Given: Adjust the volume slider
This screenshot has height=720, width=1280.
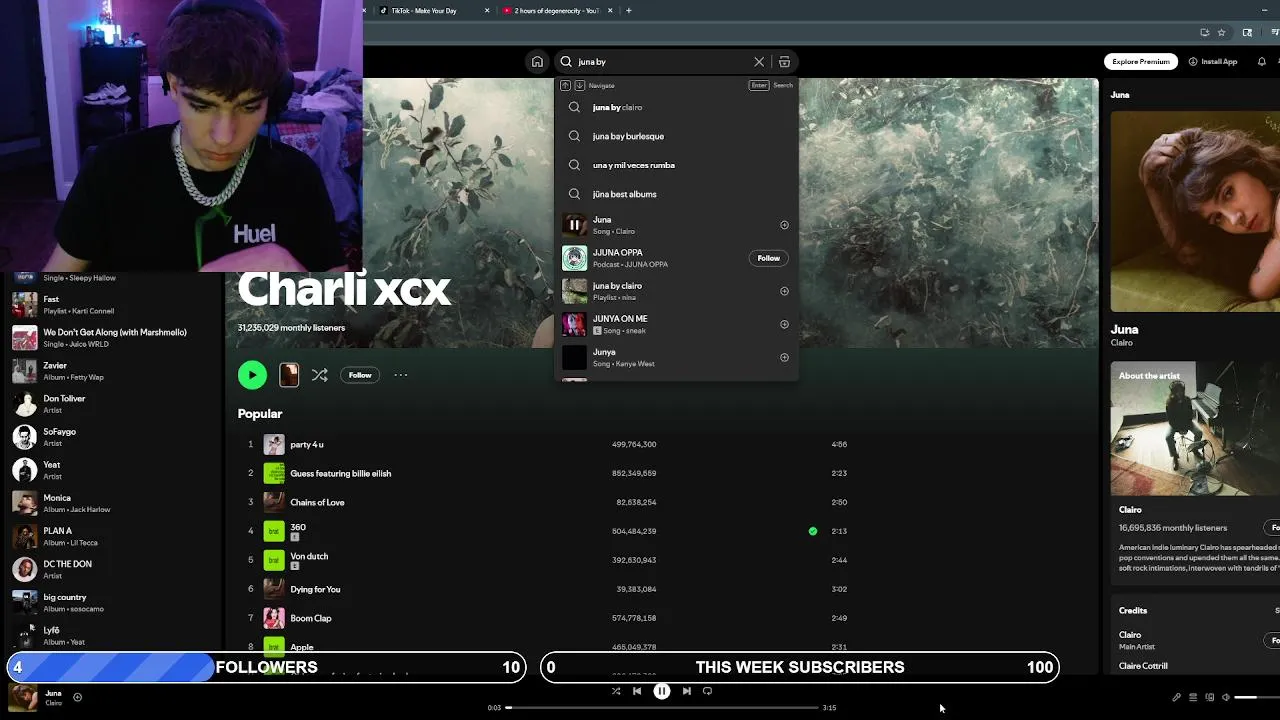Looking at the screenshot, I should [x=1257, y=697].
